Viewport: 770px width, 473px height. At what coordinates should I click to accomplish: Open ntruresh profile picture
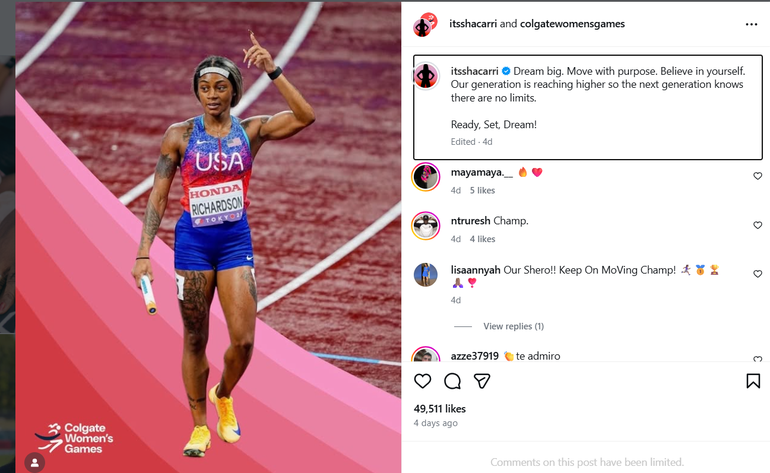[426, 226]
